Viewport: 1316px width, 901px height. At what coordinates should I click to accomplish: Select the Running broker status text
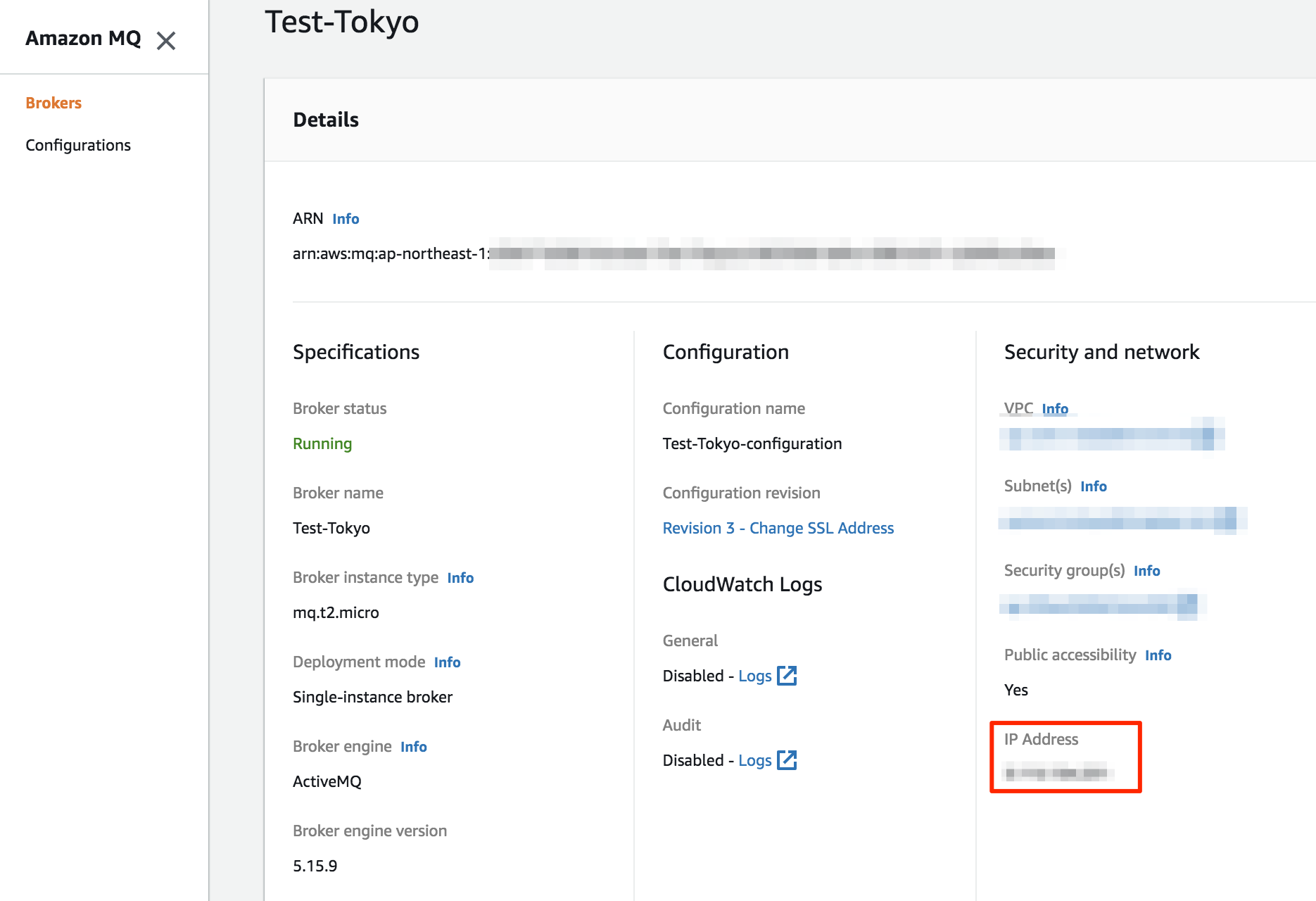(x=322, y=443)
